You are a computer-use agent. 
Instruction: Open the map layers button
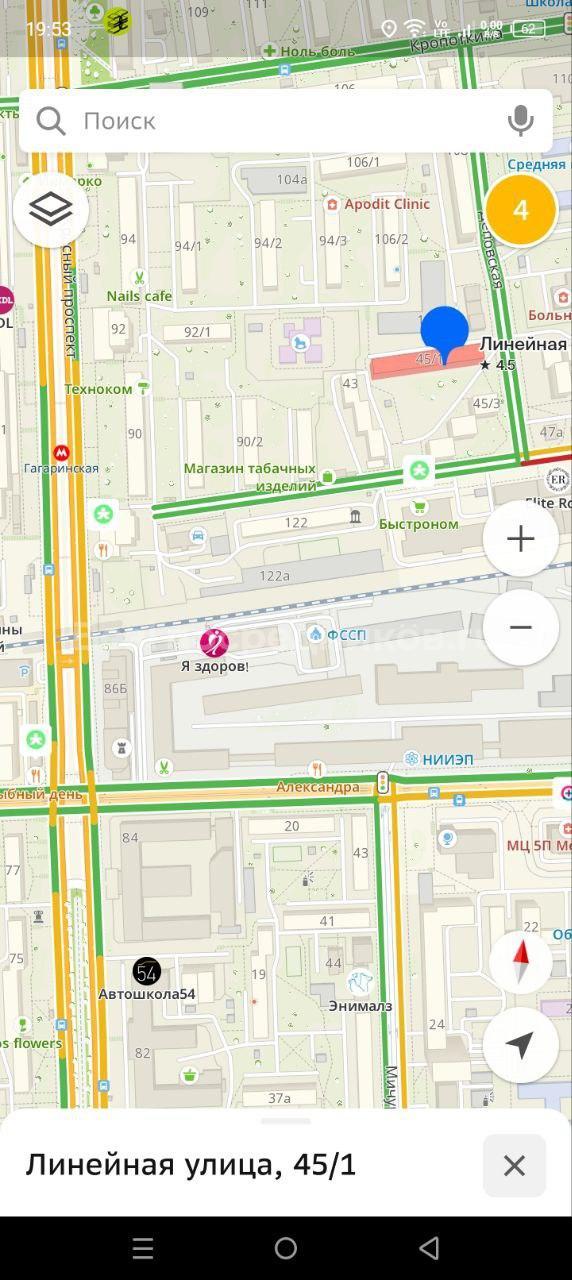pyautogui.click(x=51, y=209)
